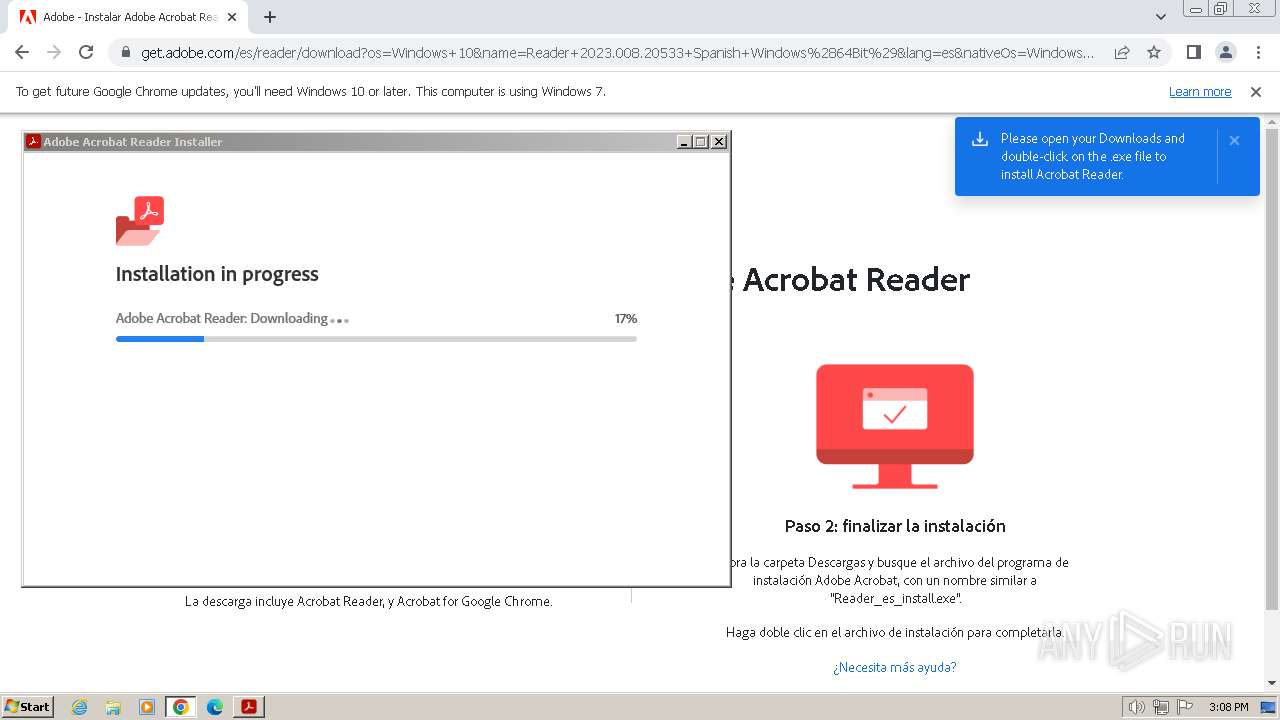
Task: Open Microsoft Edge from taskbar
Action: (215, 707)
